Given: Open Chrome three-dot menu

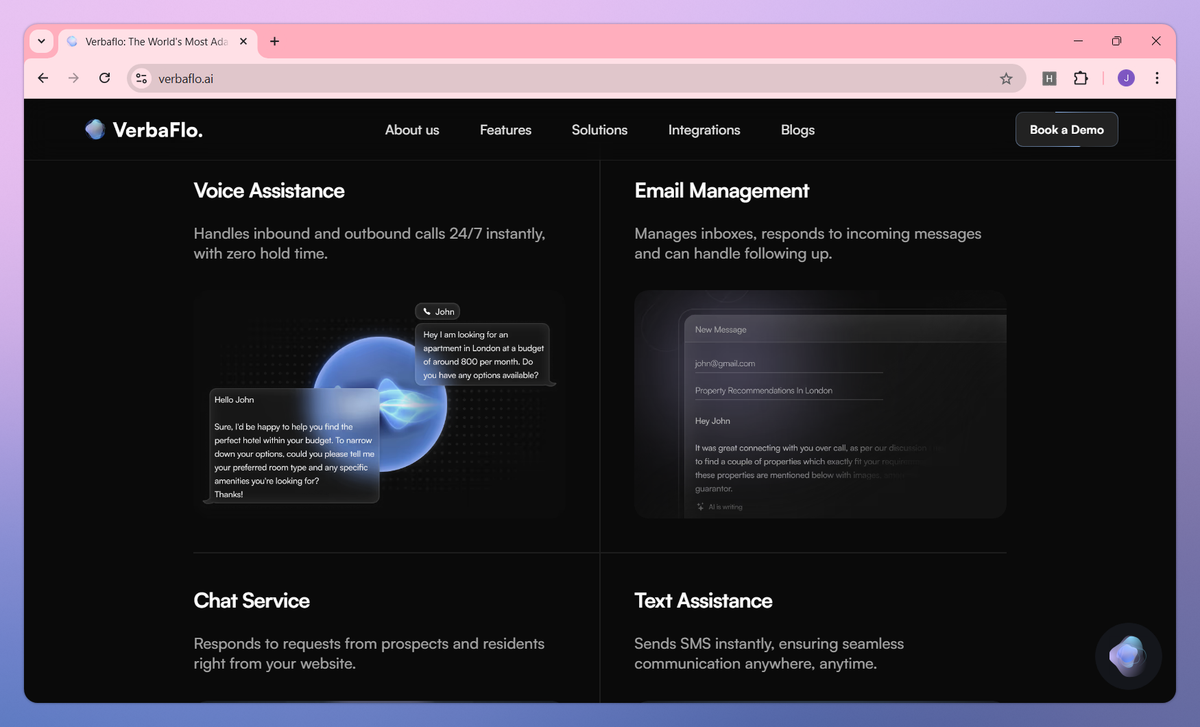Looking at the screenshot, I should point(1157,78).
